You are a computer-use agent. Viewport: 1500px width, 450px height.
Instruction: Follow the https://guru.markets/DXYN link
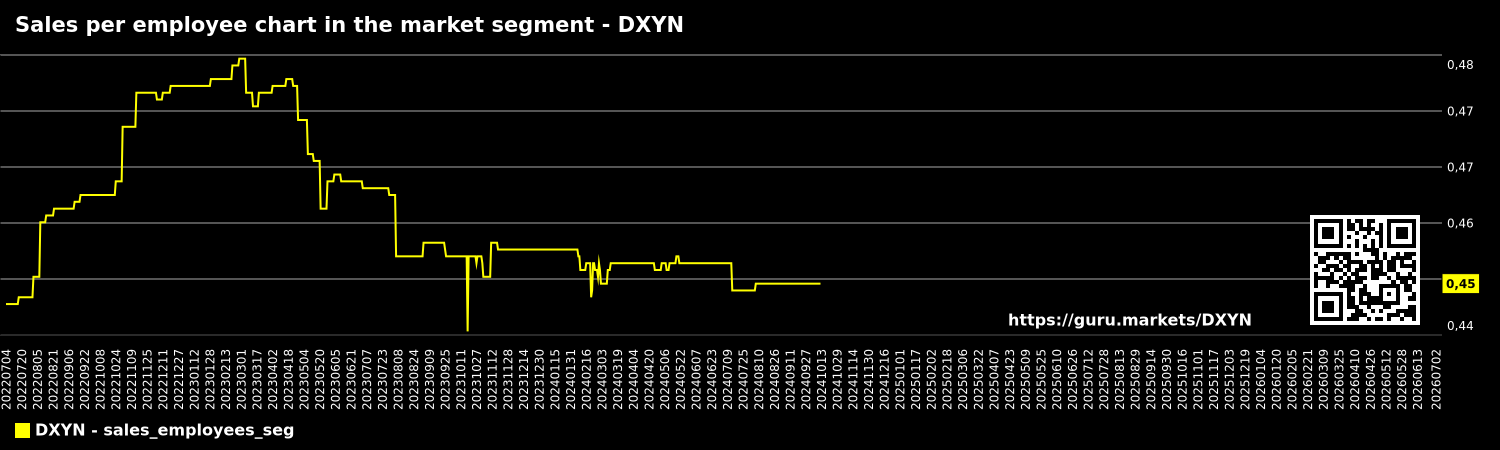coord(1130,321)
